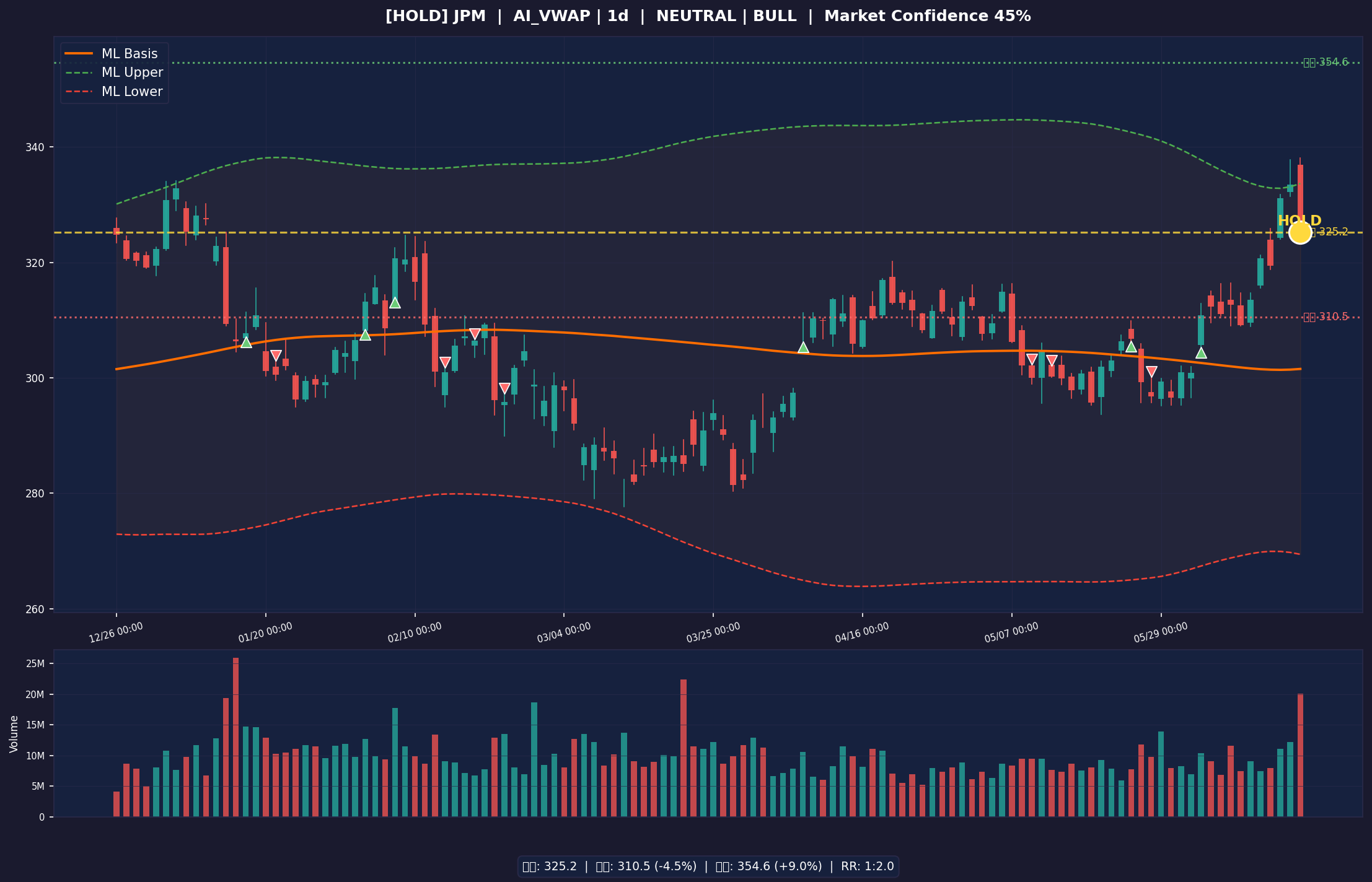The image size is (1372, 882).
Task: Click the earliest red sell triangle marker
Action: pyautogui.click(x=276, y=356)
